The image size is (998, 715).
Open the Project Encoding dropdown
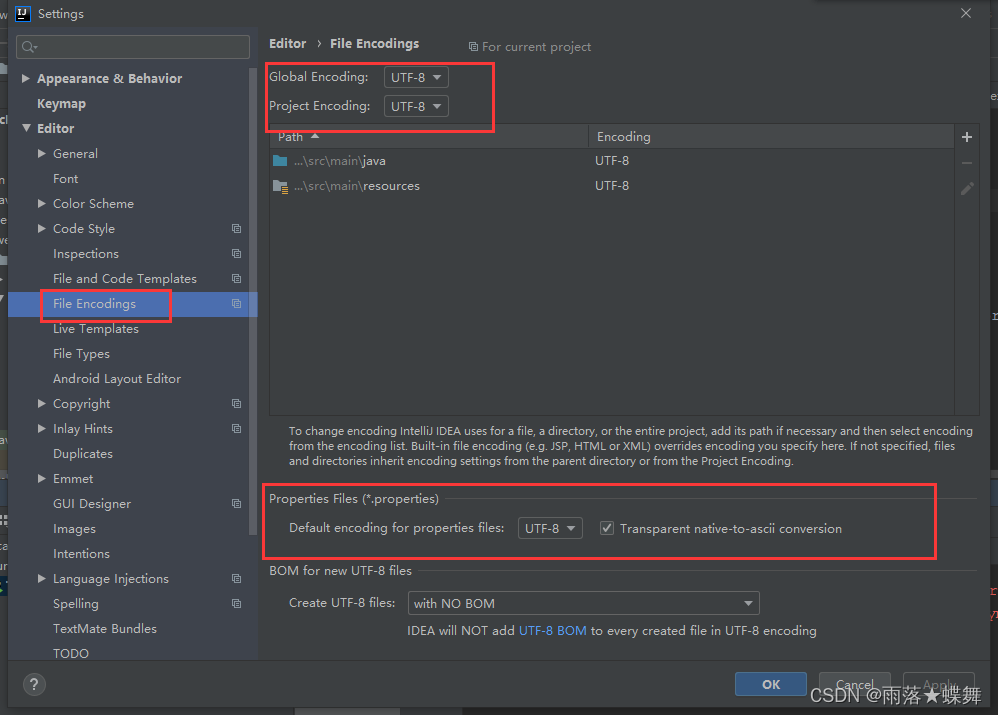coord(416,106)
